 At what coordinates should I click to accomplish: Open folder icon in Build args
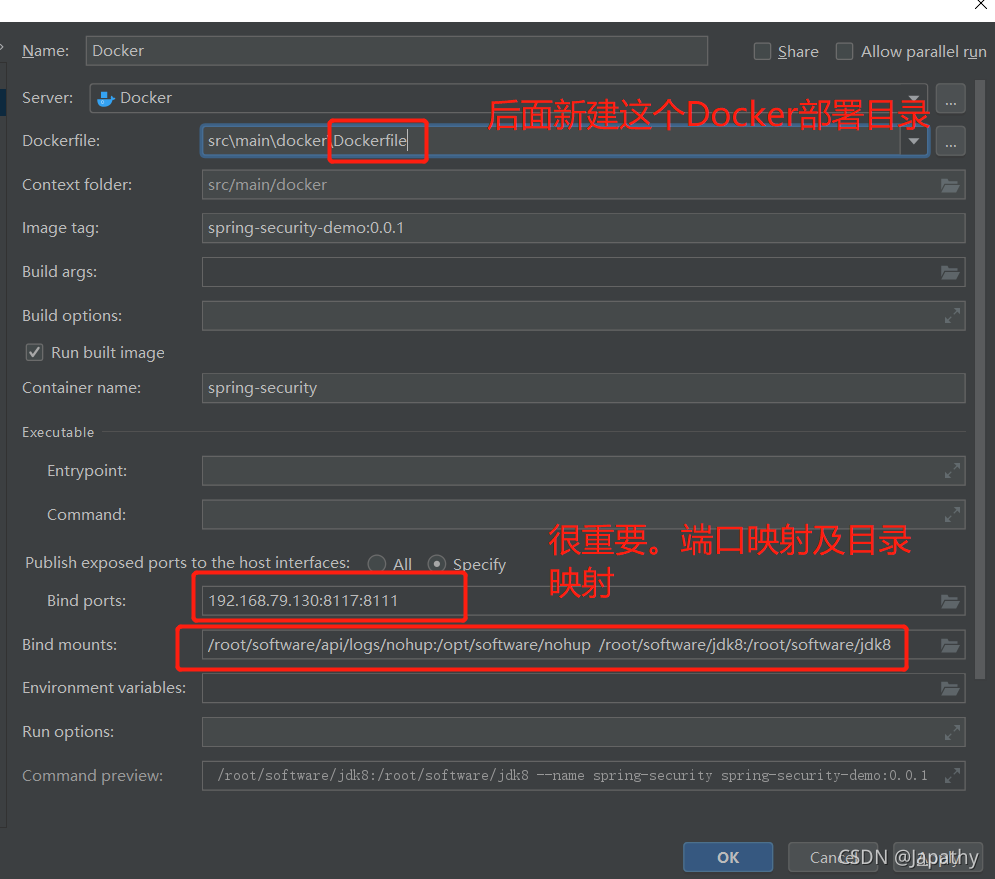click(949, 272)
